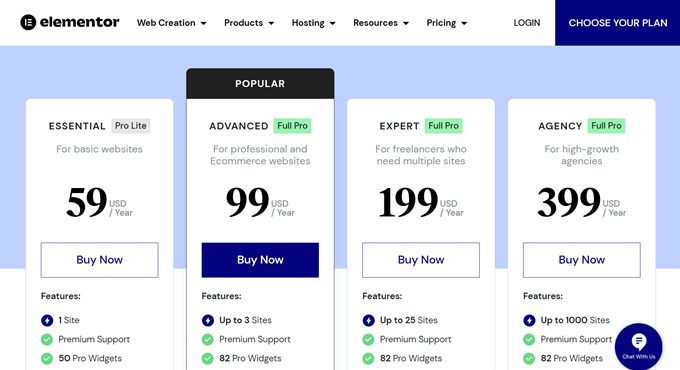Buy the Advanced plan now
Viewport: 680px width, 370px height.
tap(260, 260)
